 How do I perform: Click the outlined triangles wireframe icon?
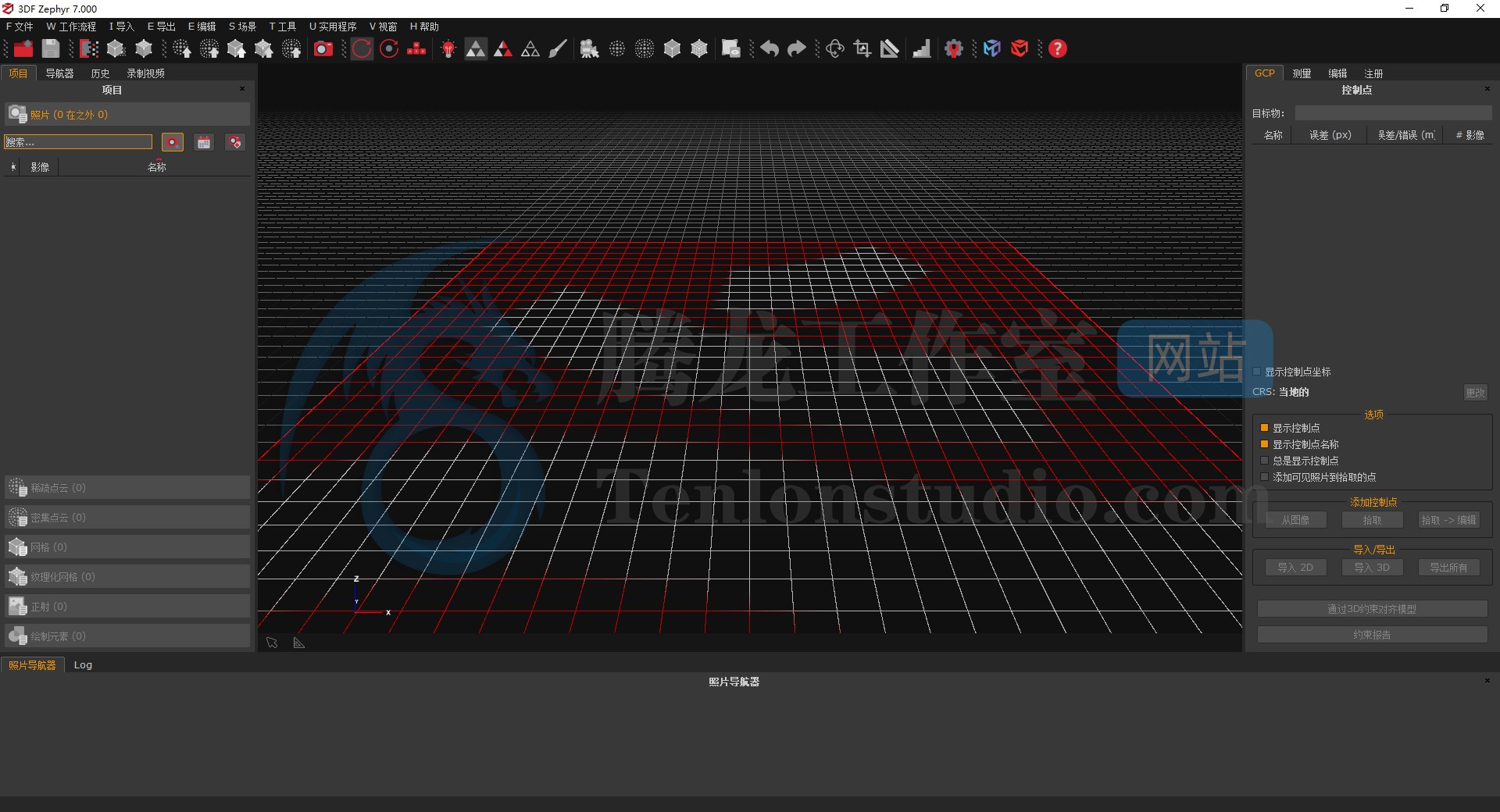coord(530,49)
